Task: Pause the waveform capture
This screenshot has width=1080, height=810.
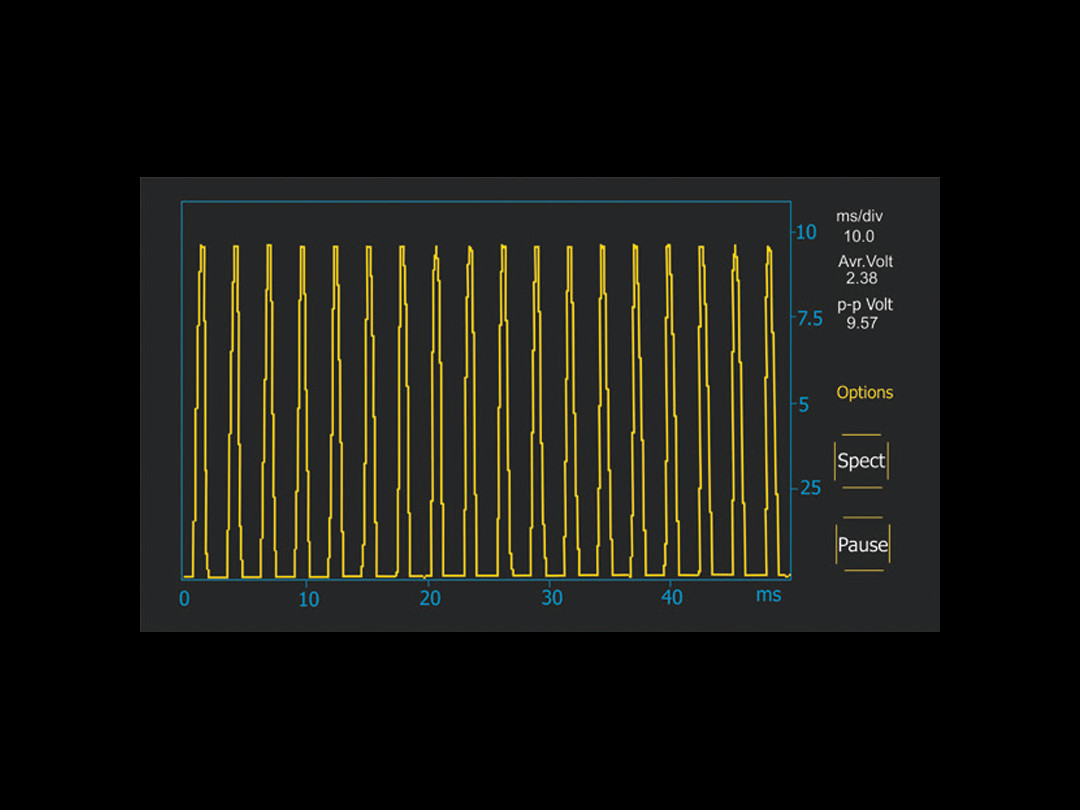Action: [x=862, y=545]
